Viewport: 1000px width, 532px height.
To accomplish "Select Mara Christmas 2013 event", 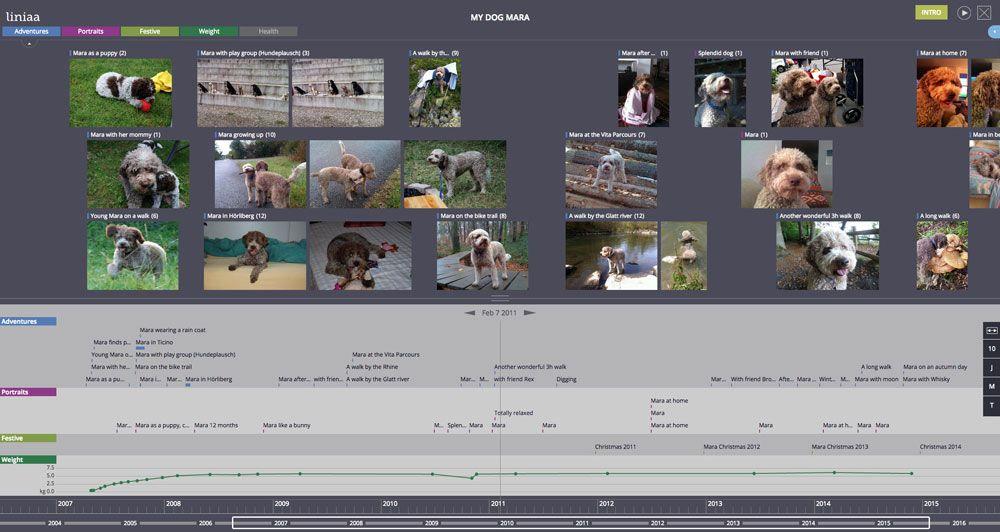I will click(x=840, y=447).
